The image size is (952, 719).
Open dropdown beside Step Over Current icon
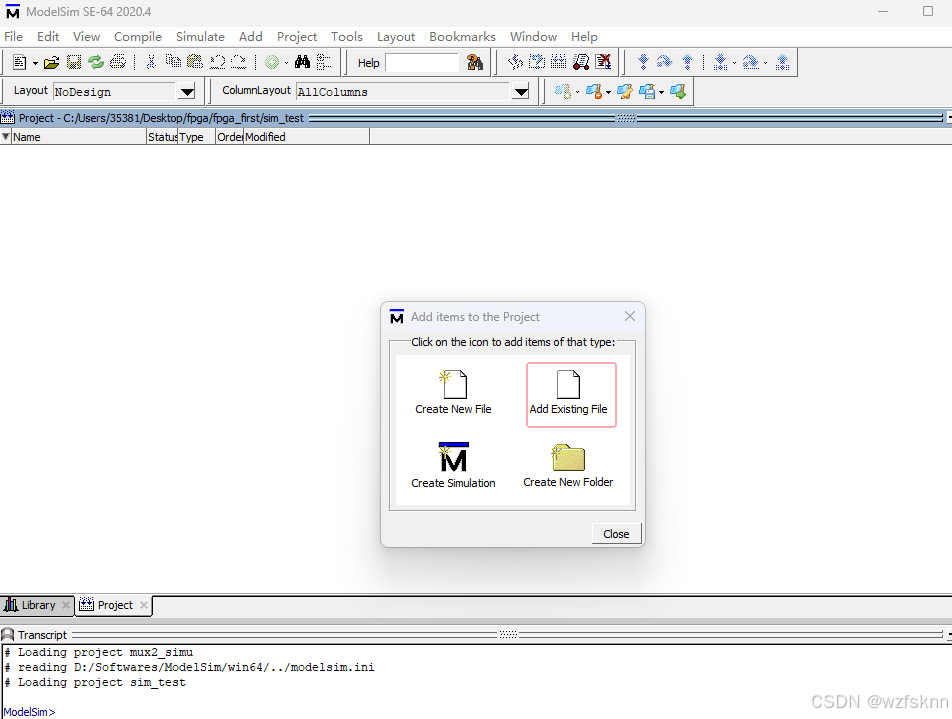[765, 63]
